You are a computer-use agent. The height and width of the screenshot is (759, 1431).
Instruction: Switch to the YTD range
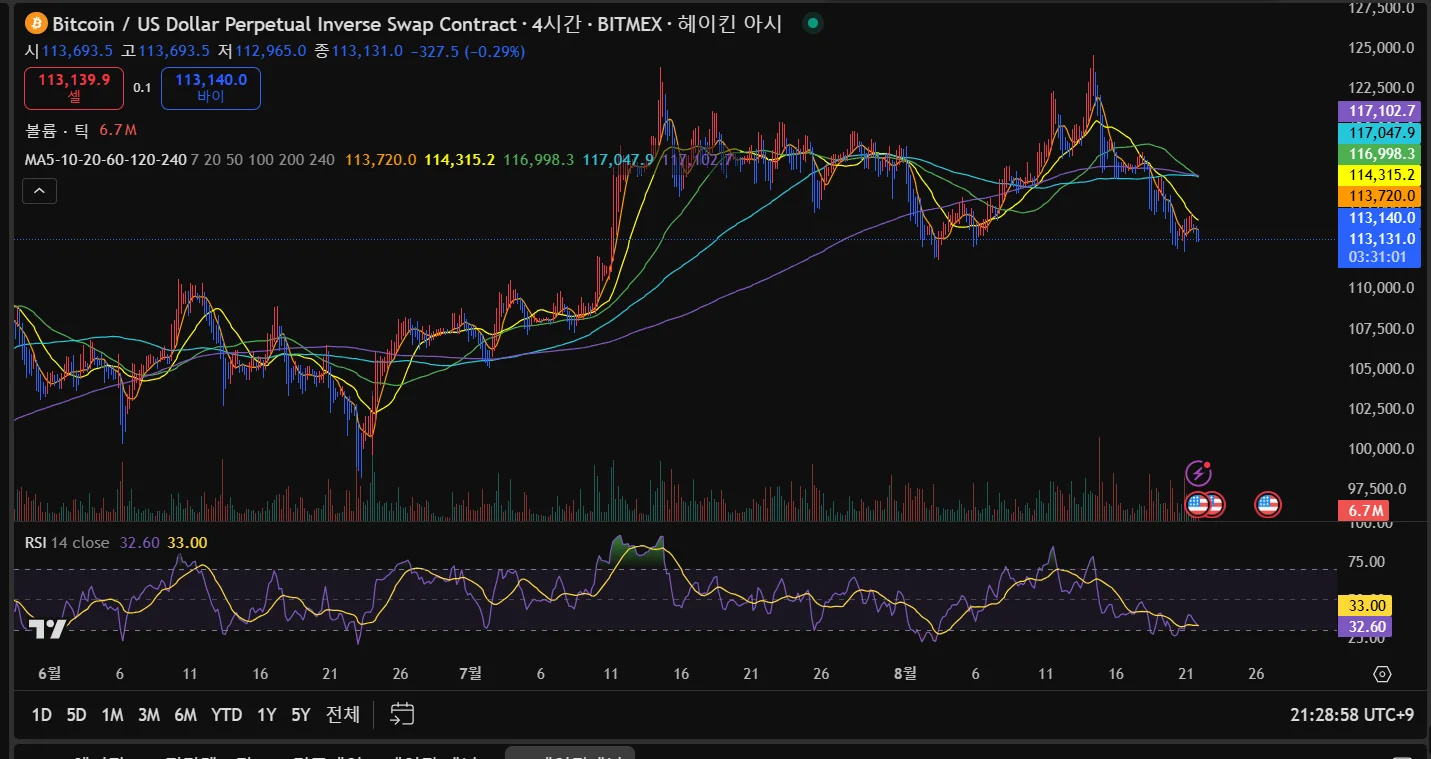click(x=227, y=715)
